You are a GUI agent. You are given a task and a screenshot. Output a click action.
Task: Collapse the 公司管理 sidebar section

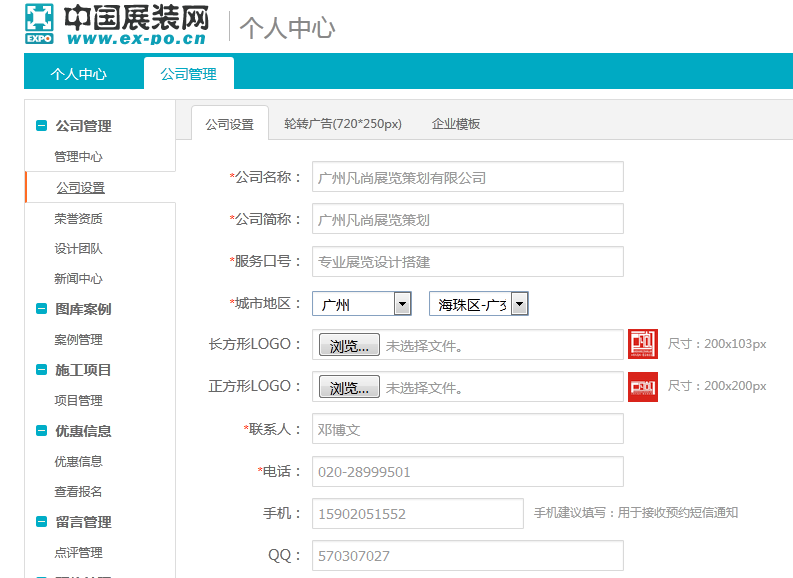[41, 126]
